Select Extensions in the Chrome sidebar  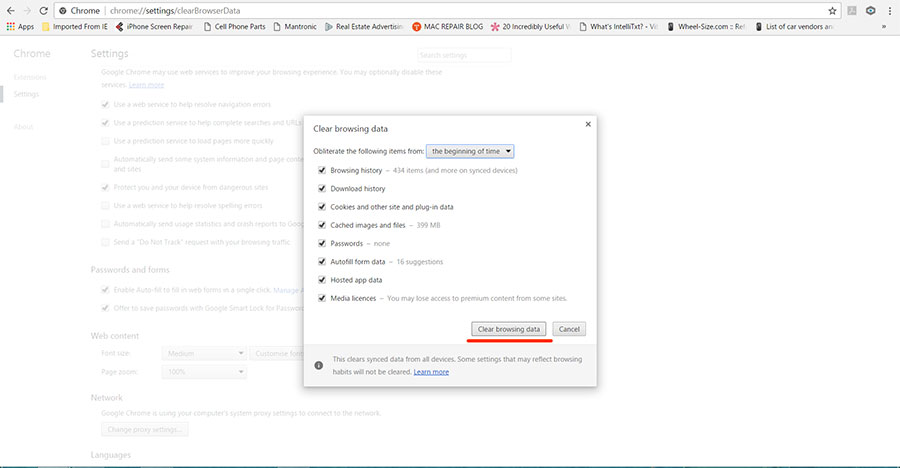click(30, 77)
